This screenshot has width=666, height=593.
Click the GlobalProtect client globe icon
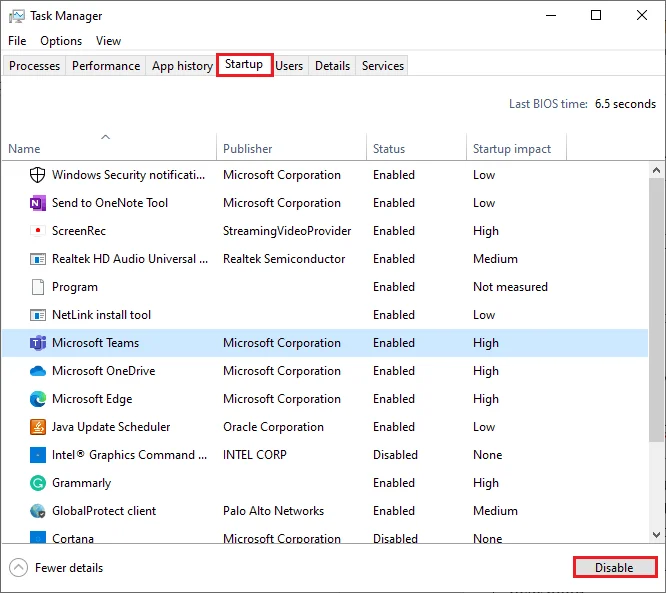click(x=37, y=511)
